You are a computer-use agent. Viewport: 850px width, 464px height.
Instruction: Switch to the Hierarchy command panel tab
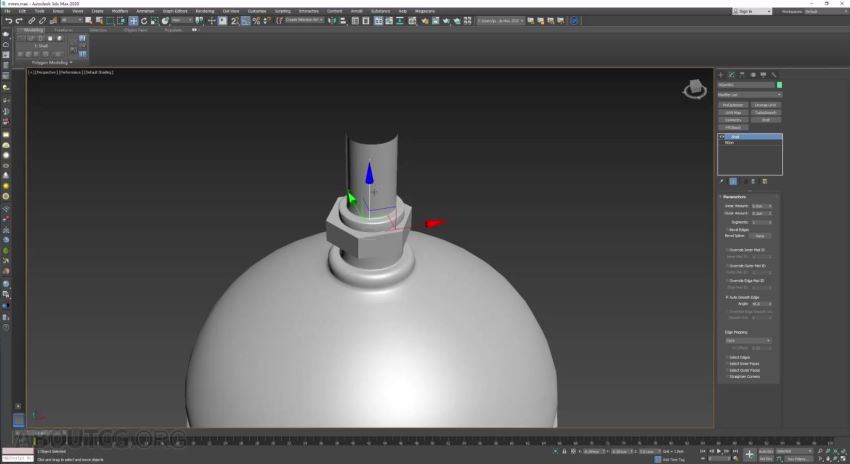[x=742, y=75]
